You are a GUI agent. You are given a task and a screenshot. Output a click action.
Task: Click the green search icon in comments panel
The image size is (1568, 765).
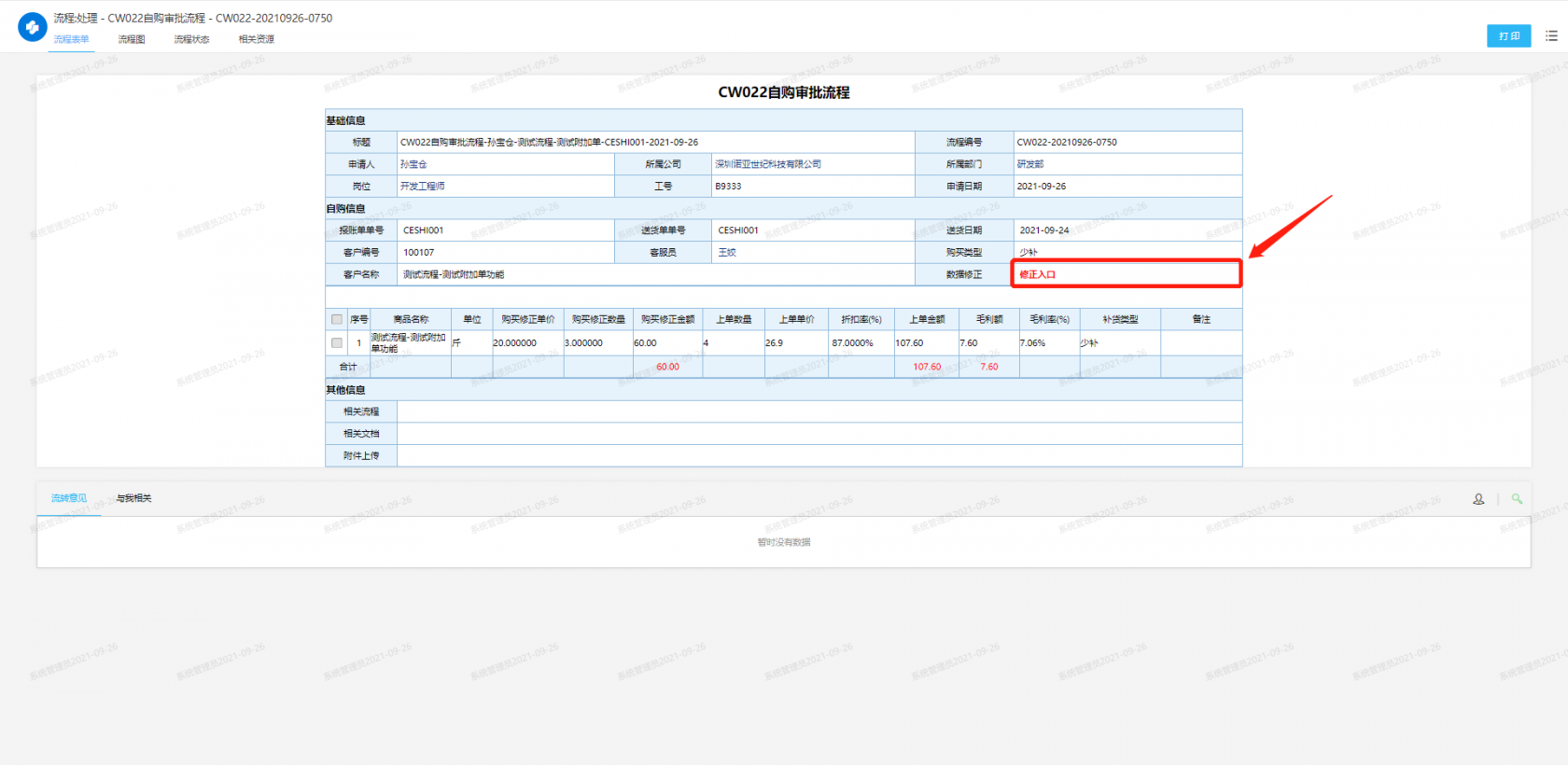click(x=1517, y=499)
